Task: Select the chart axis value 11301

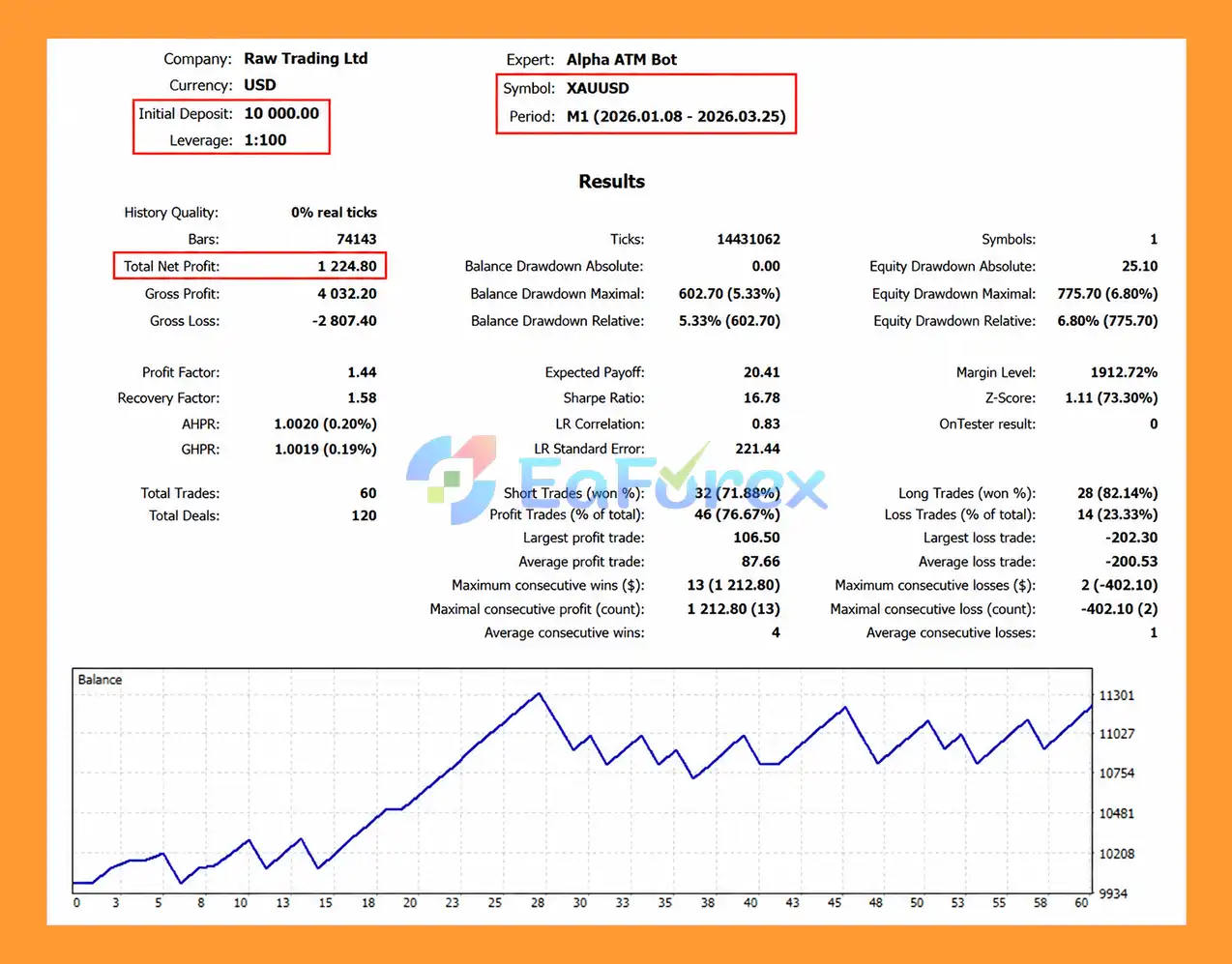Action: tap(1117, 695)
